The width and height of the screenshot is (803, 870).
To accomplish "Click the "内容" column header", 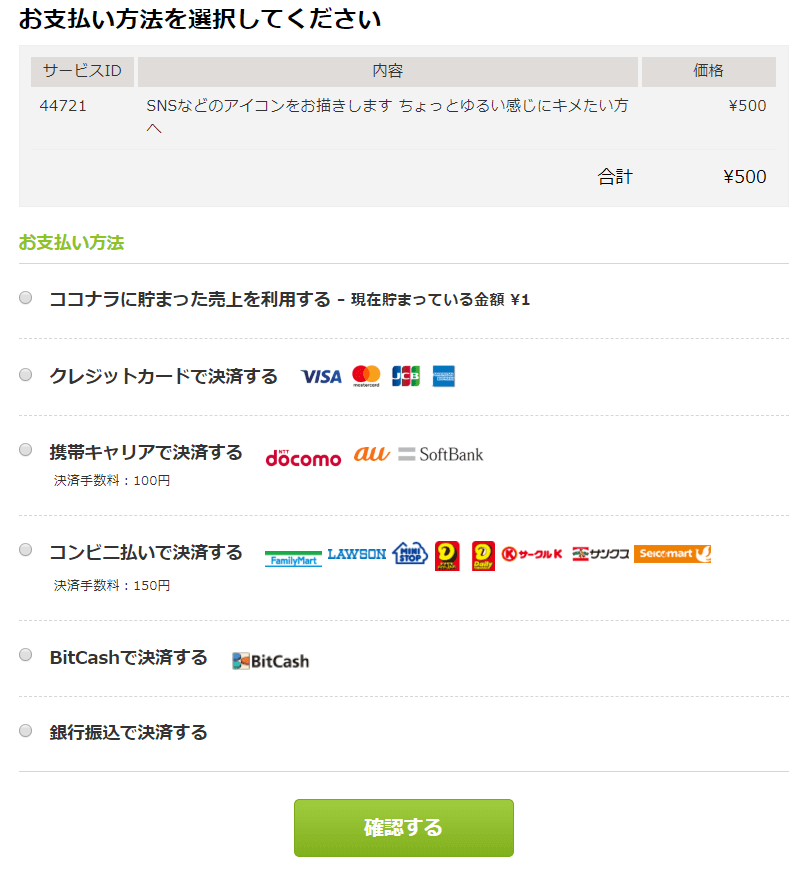I will point(388,71).
